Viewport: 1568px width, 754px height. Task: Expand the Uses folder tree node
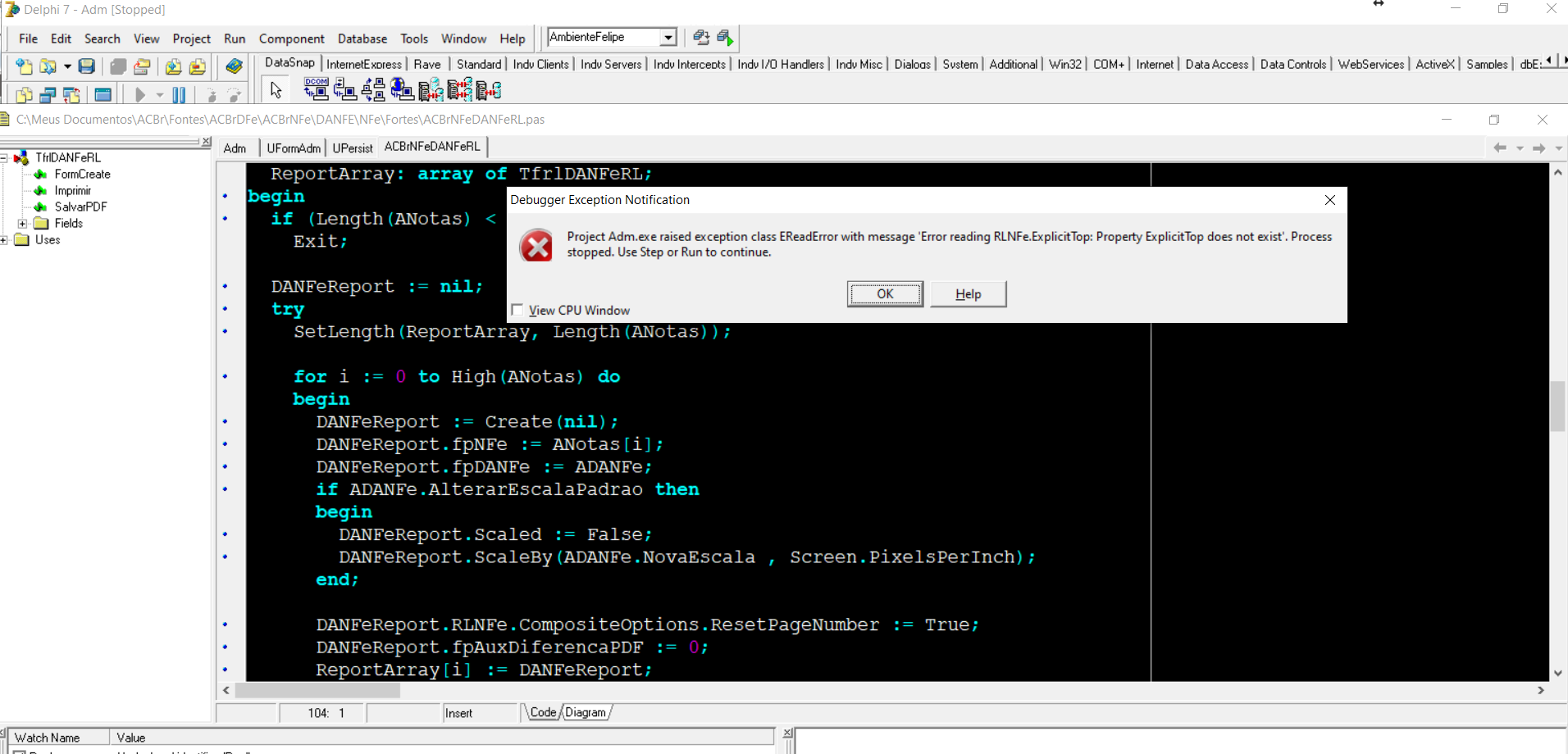(x=4, y=239)
